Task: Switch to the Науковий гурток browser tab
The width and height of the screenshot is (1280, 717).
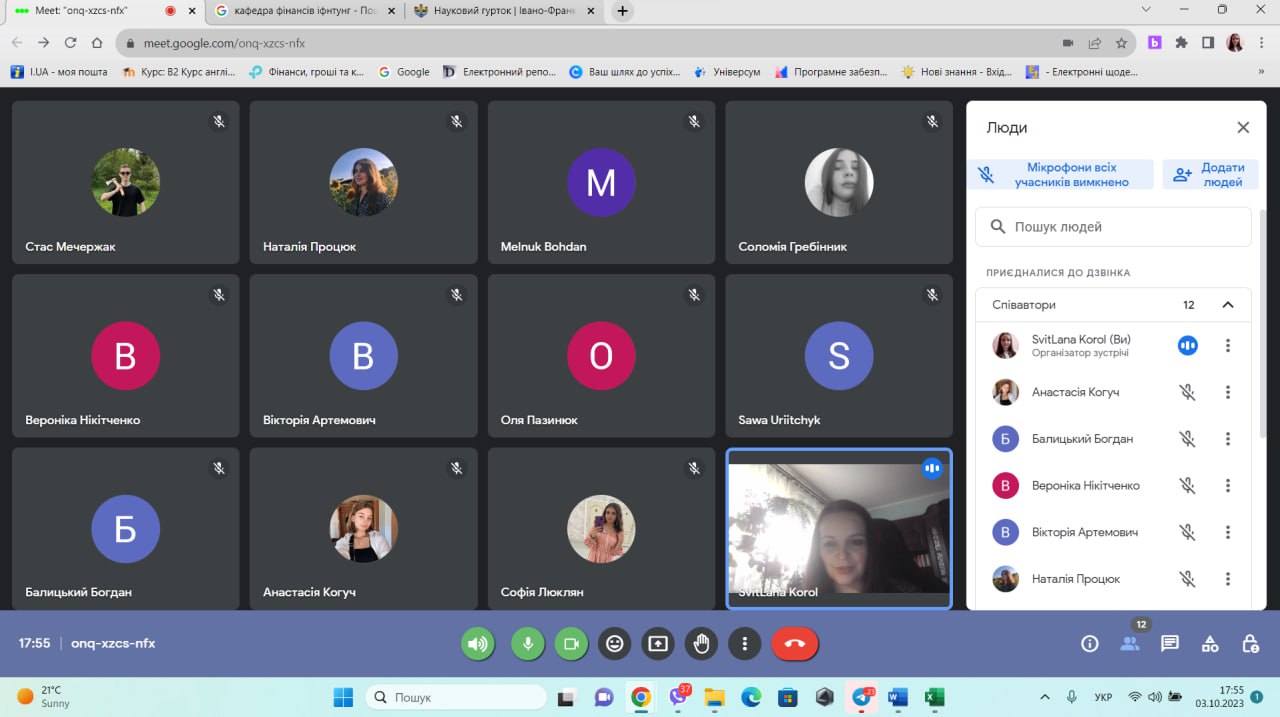Action: [504, 12]
